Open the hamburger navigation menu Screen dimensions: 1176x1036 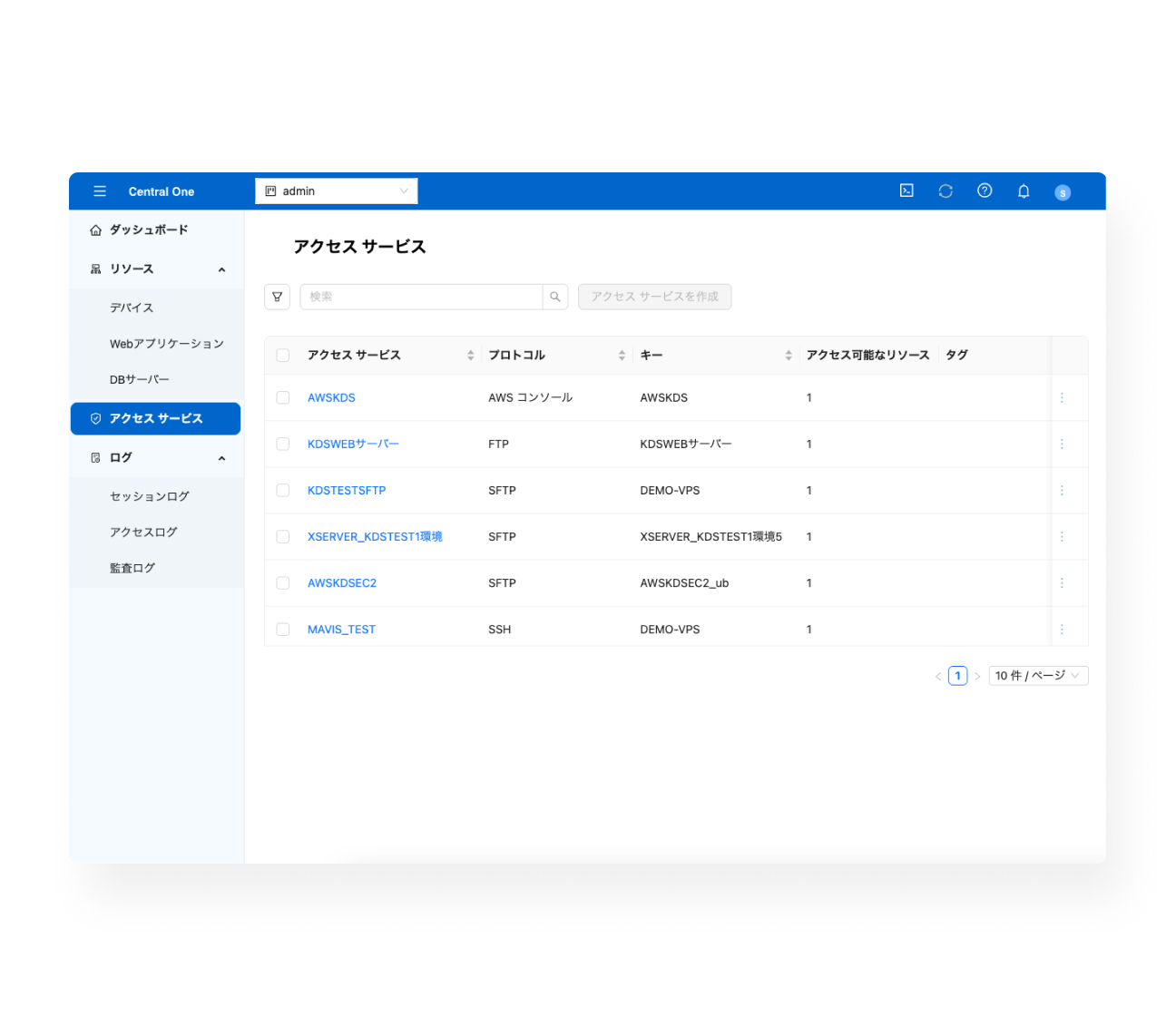(x=100, y=191)
